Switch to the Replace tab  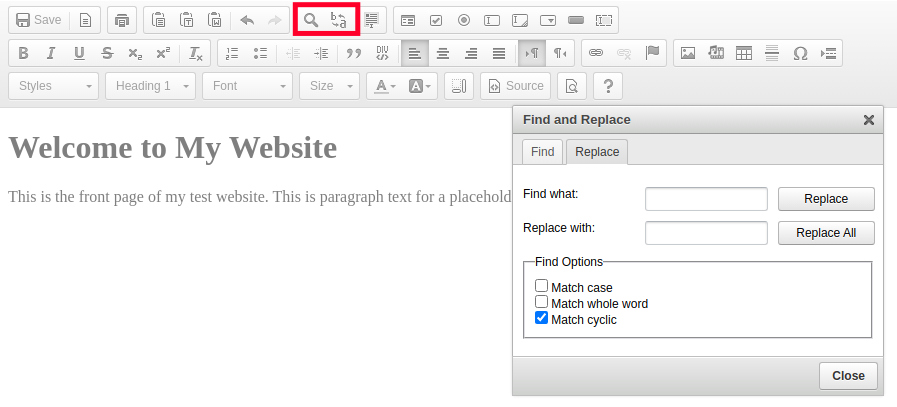pyautogui.click(x=597, y=152)
